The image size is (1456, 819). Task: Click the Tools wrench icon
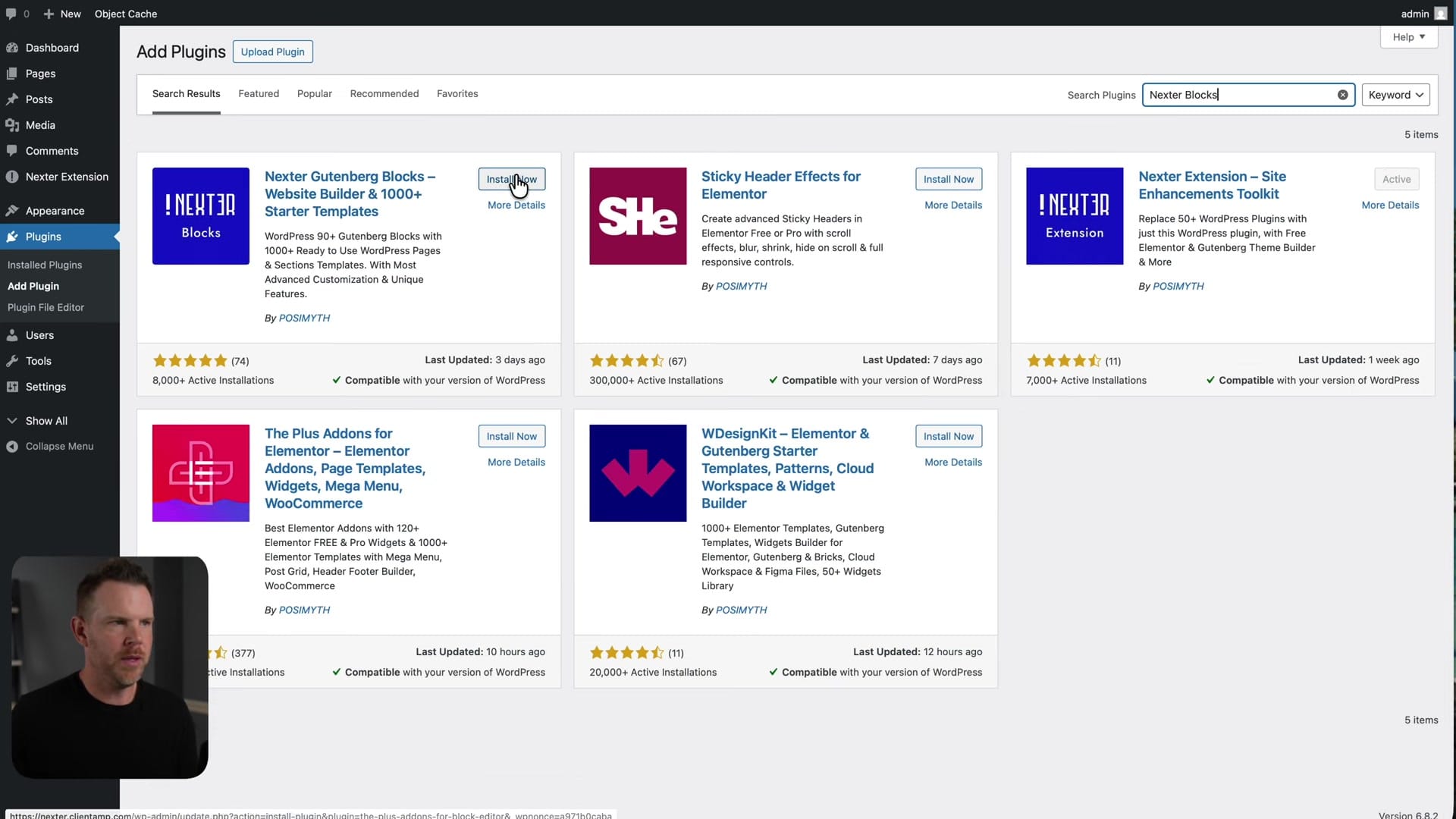pos(12,361)
